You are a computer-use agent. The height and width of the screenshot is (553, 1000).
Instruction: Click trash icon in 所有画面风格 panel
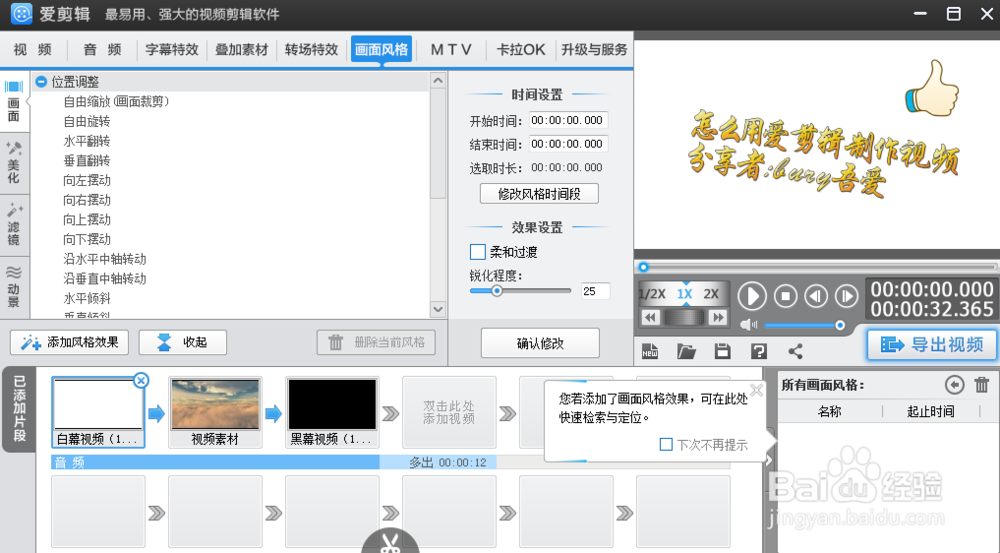point(982,385)
